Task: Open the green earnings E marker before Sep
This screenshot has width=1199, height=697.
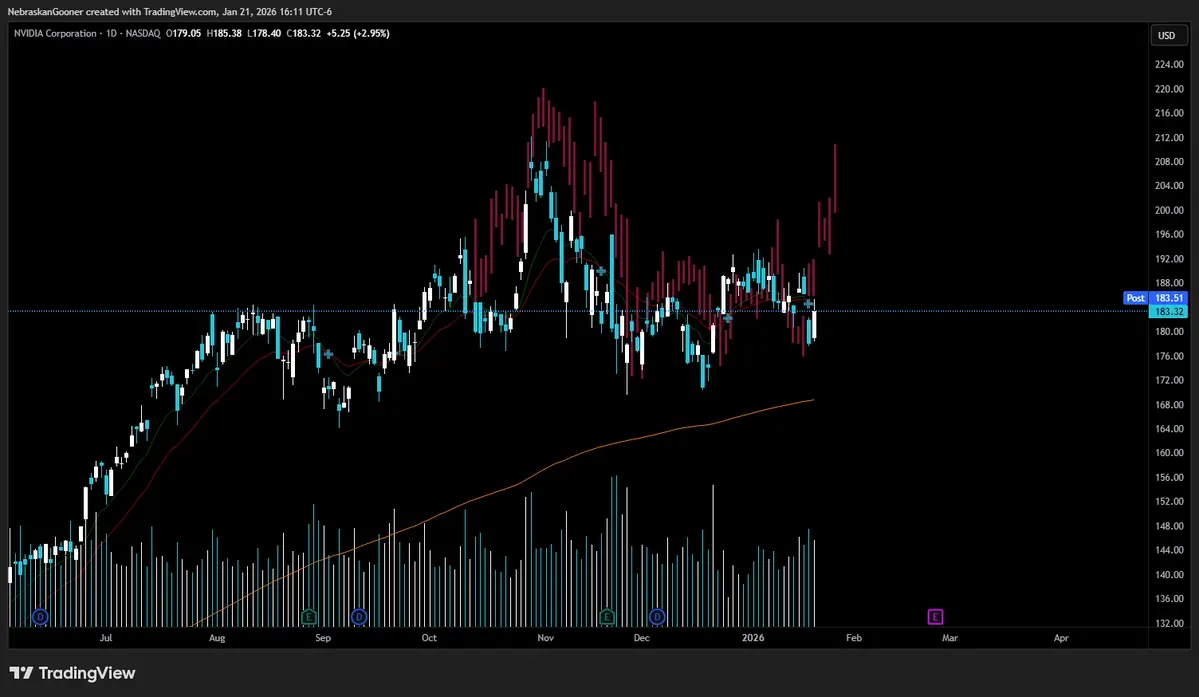Action: [x=308, y=617]
